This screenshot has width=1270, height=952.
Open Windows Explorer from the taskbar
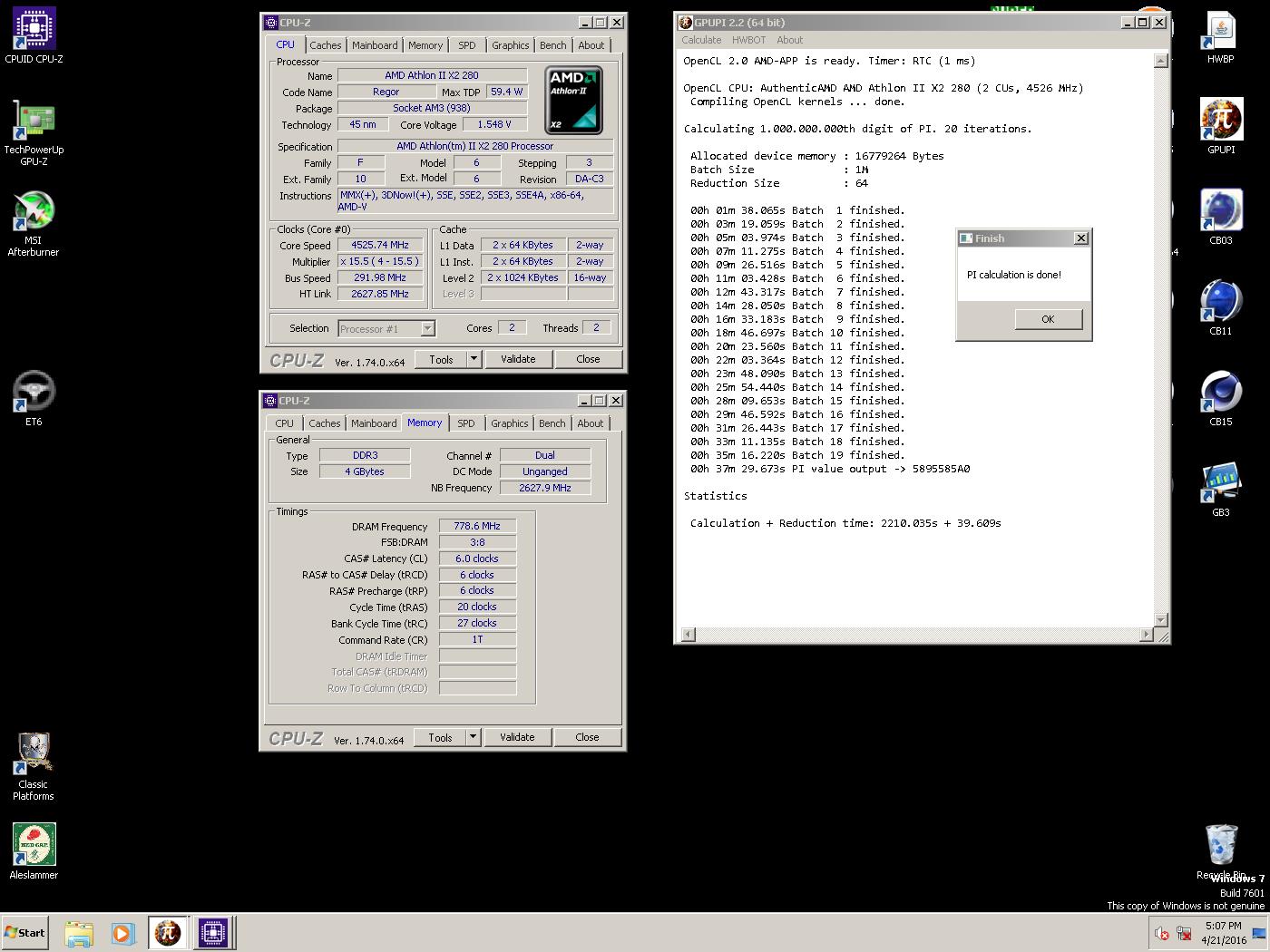point(79,933)
